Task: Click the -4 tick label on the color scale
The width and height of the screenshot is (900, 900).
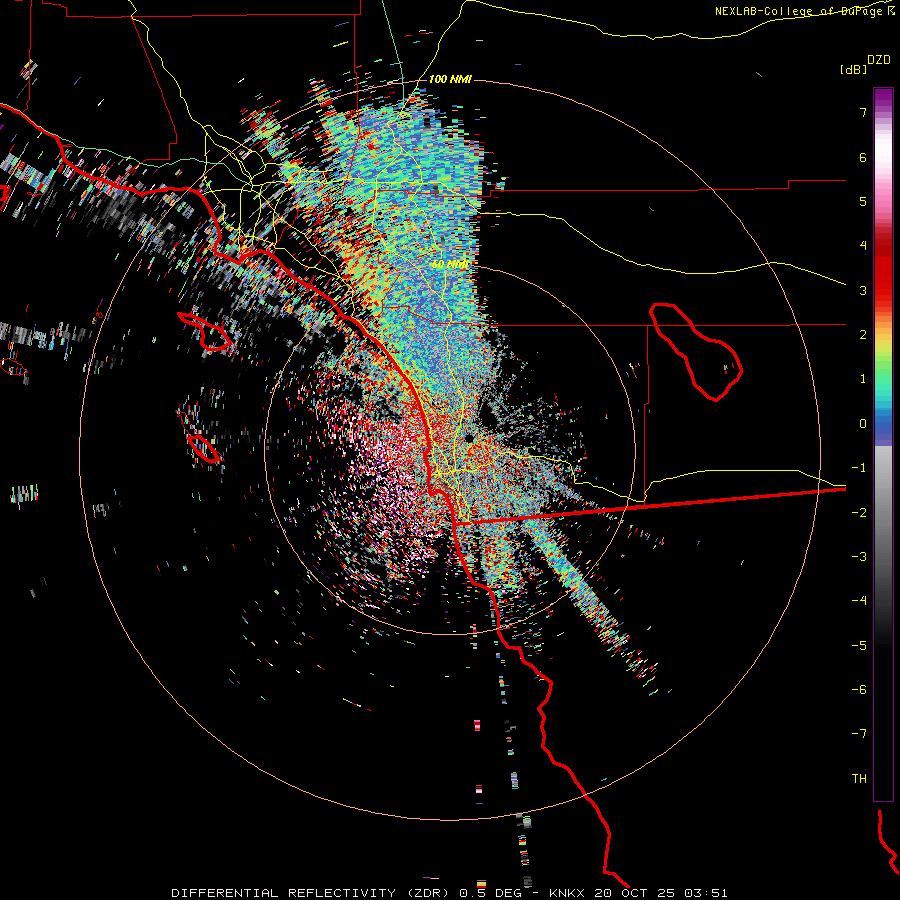Action: pyautogui.click(x=859, y=601)
